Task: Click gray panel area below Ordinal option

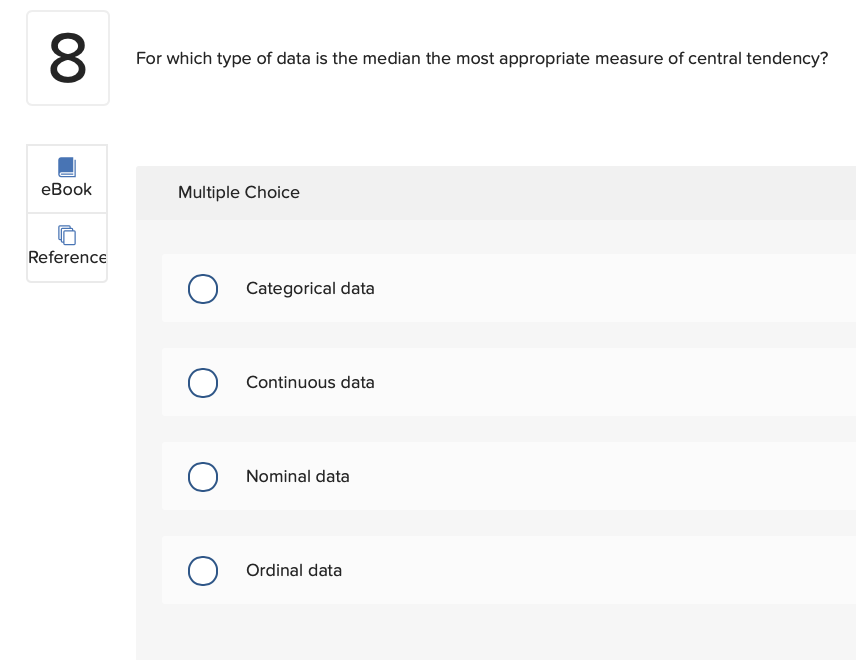Action: [500, 632]
